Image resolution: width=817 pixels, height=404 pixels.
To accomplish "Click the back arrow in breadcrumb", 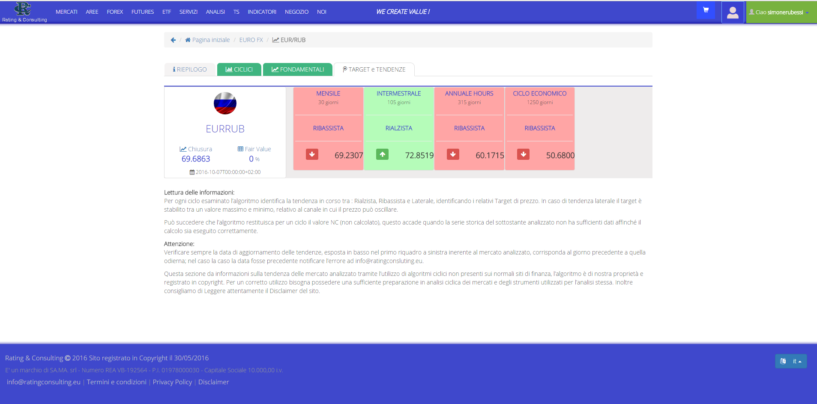I will coord(173,39).
